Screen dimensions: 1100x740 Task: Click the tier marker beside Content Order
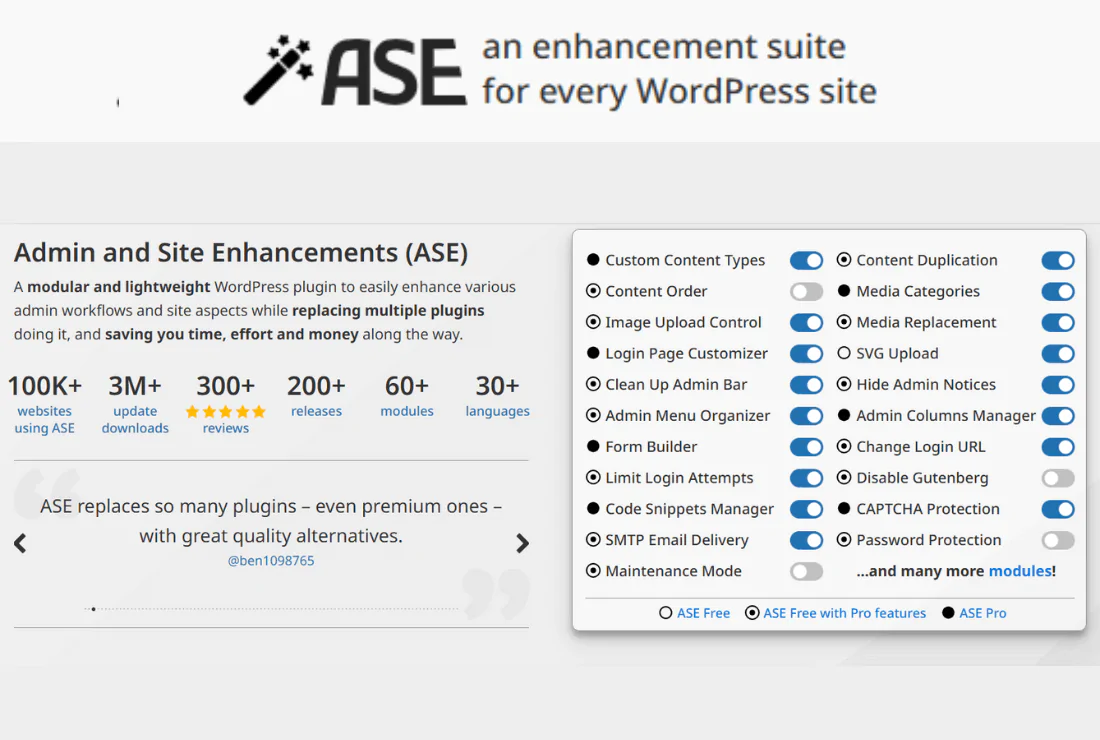[592, 291]
